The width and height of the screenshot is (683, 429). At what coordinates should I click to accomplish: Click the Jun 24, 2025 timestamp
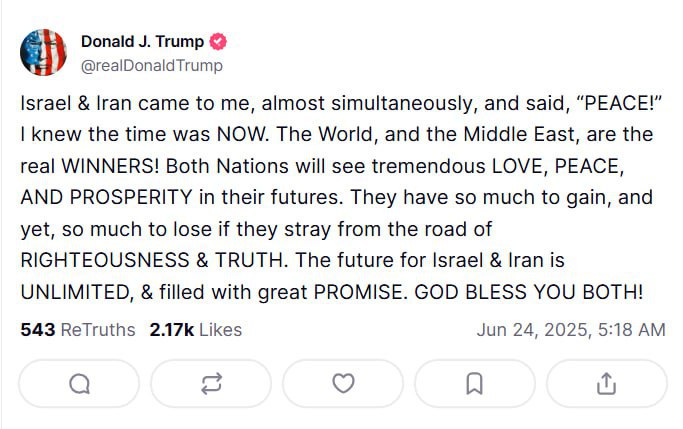(x=570, y=329)
